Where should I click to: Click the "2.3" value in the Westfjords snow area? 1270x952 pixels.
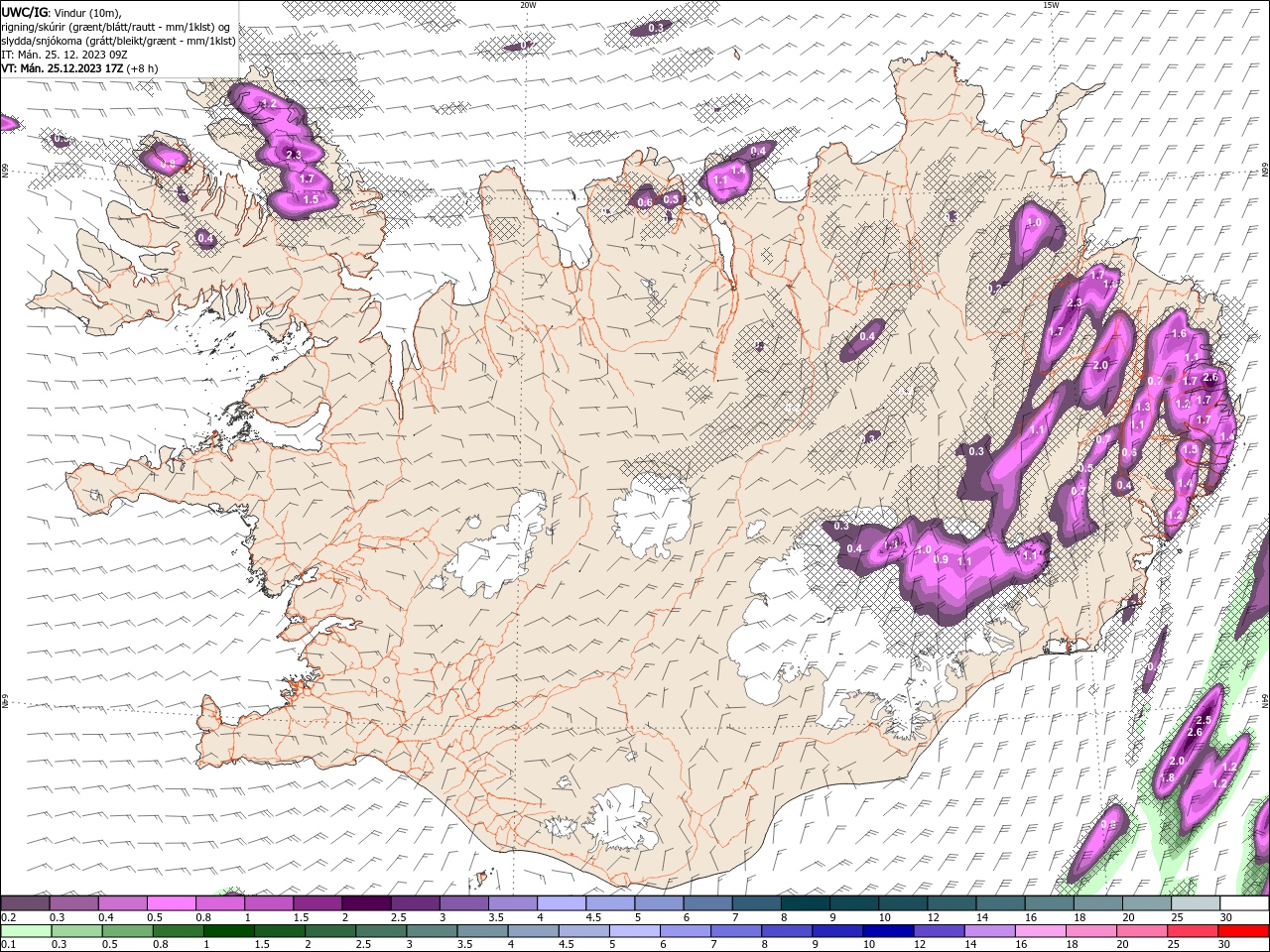(293, 155)
